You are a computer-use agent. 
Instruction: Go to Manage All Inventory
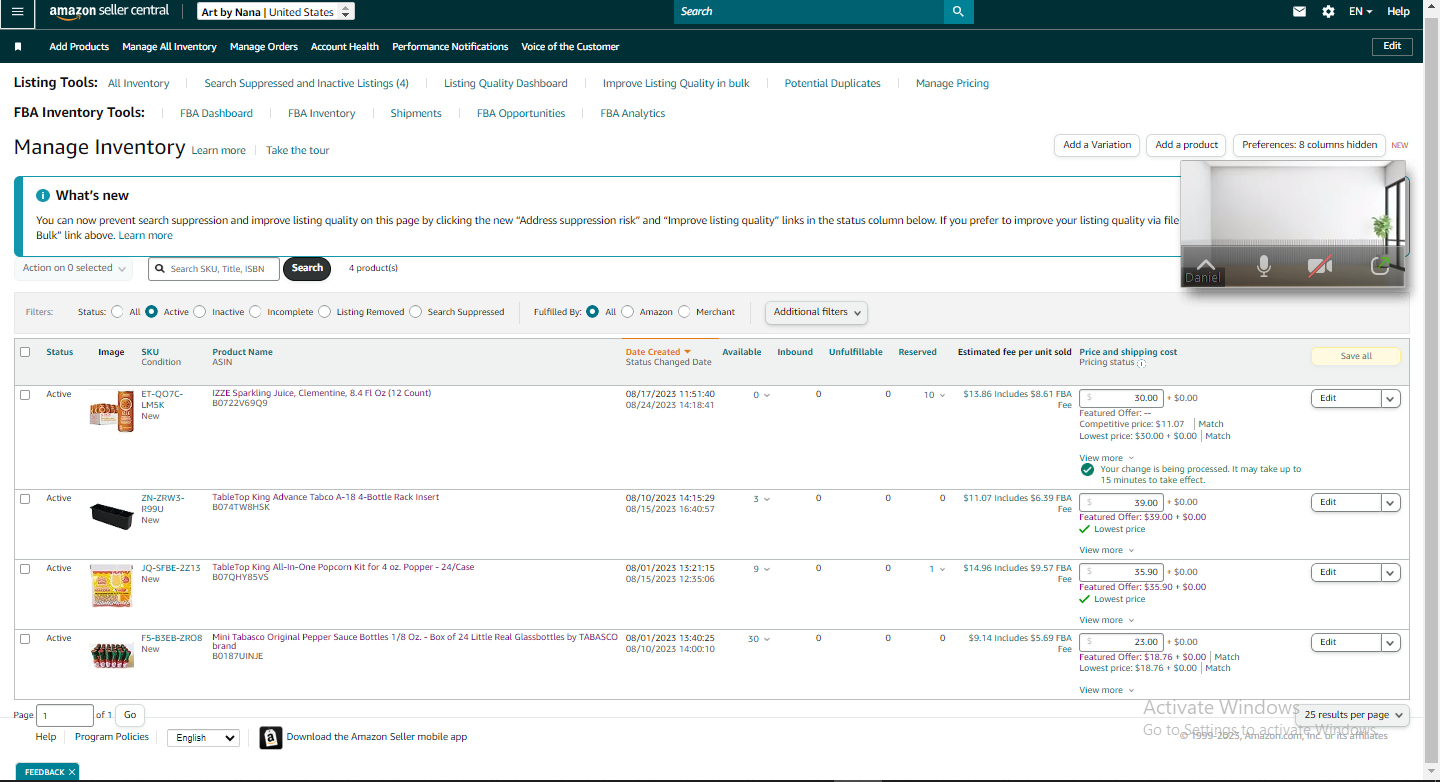tap(169, 47)
